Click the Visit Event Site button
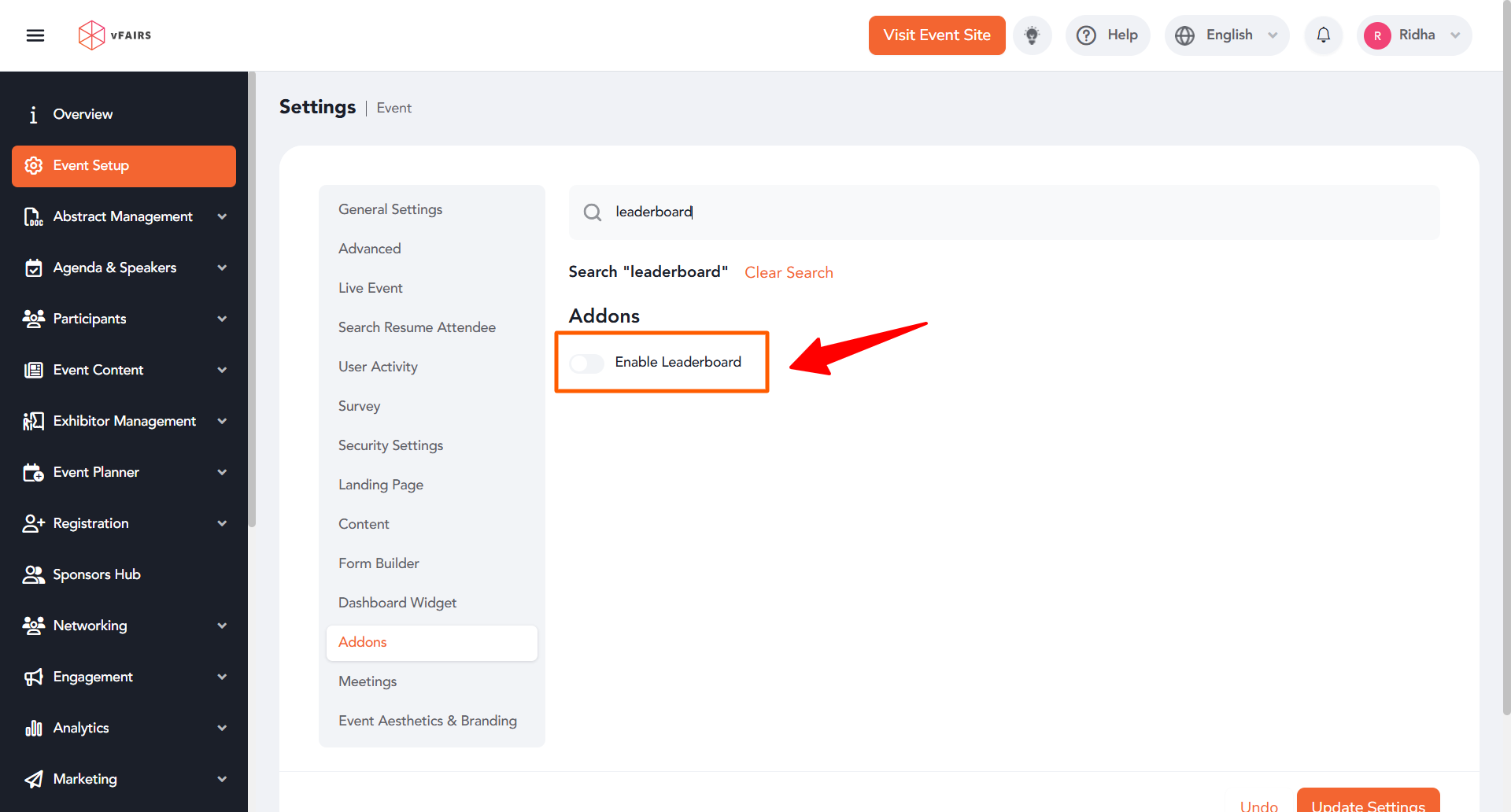1511x812 pixels. [937, 35]
